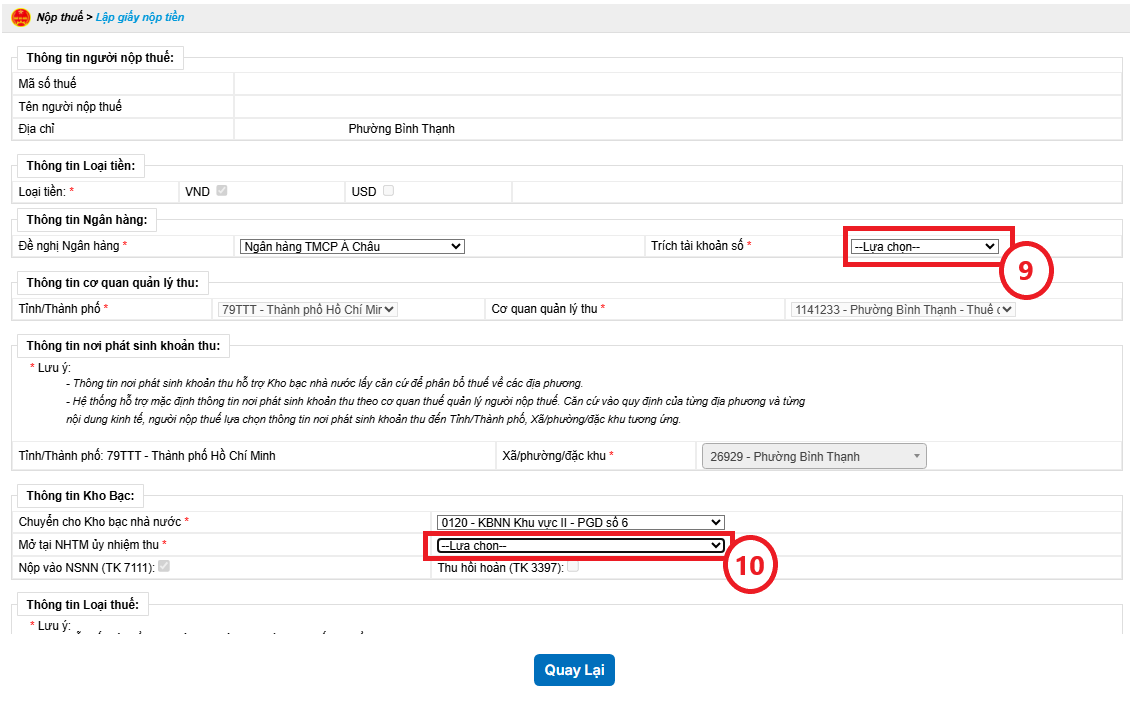Viewport: 1130px width, 703px height.
Task: Open the Tỉnh/Thành phố 79TTT dropdown
Action: pos(307,309)
